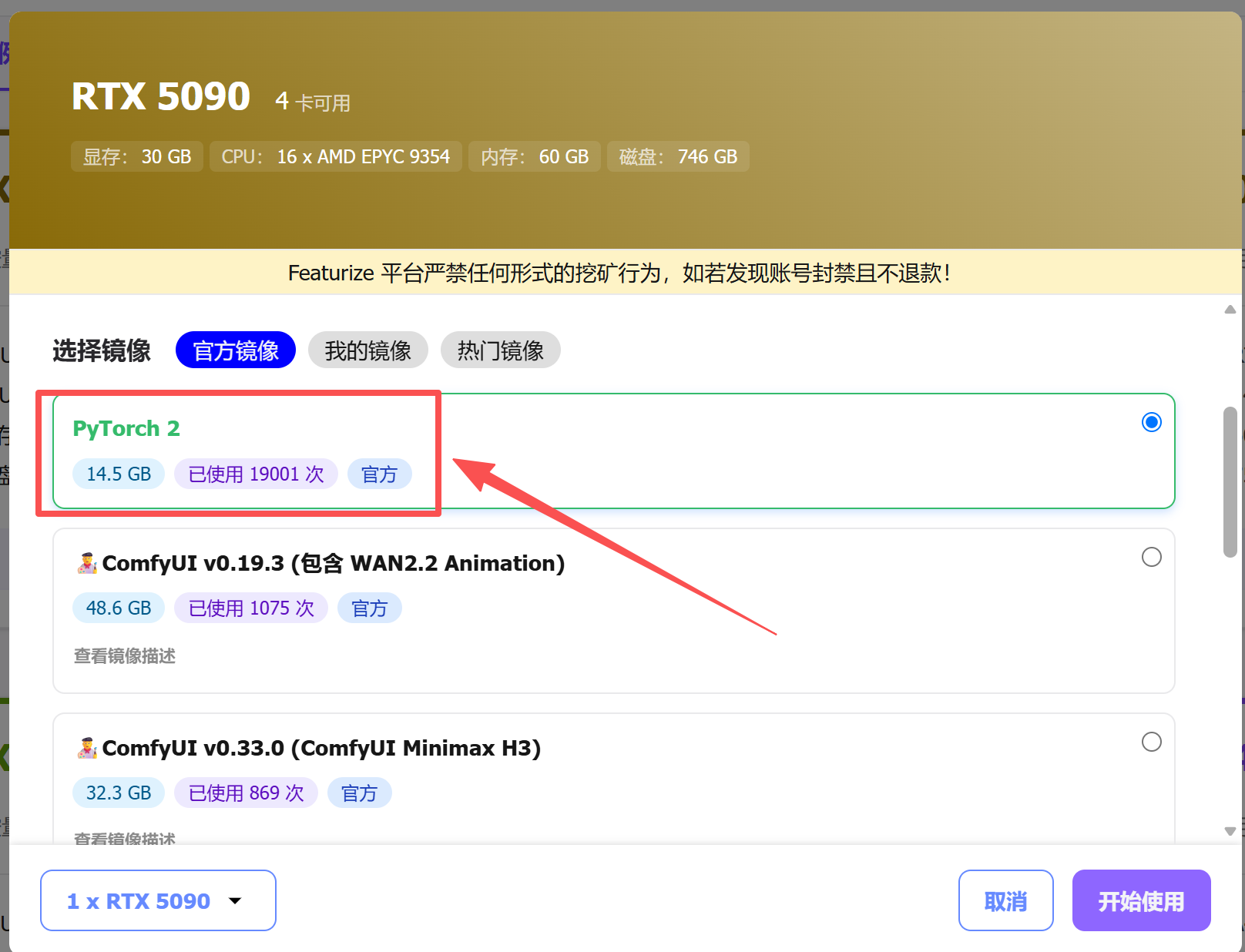Click the 已使用 869 次 tag
The height and width of the screenshot is (952, 1245).
click(247, 793)
